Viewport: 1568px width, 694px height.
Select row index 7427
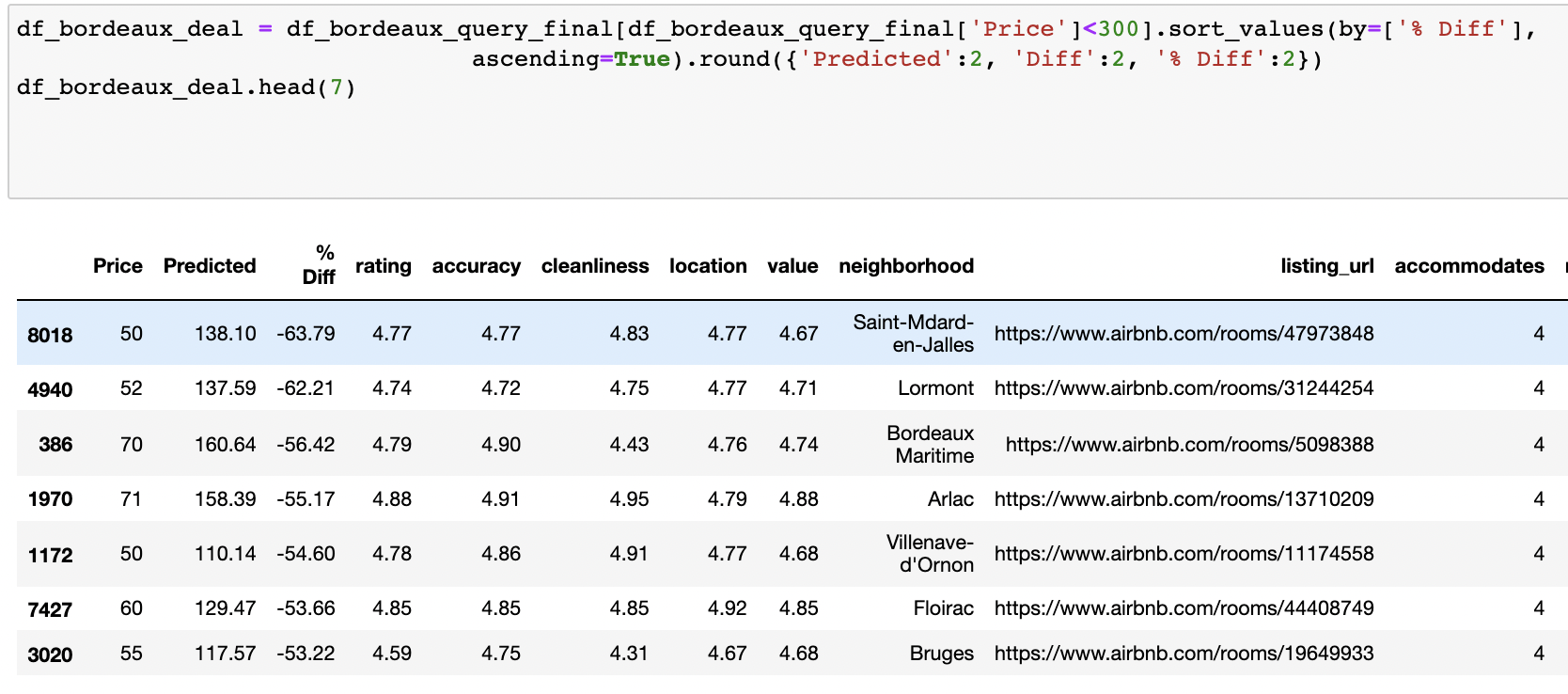click(x=50, y=610)
